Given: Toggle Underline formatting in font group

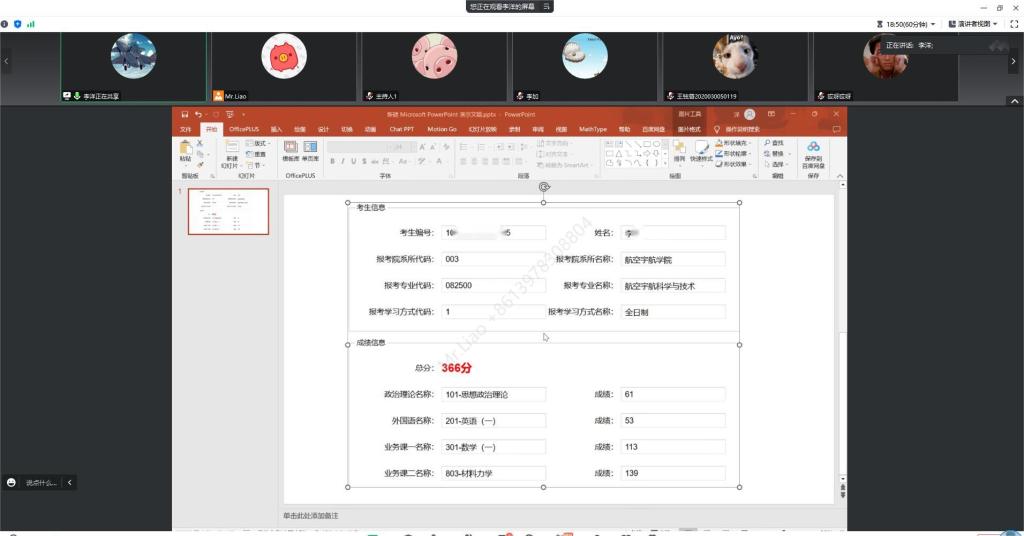Looking at the screenshot, I should point(352,161).
